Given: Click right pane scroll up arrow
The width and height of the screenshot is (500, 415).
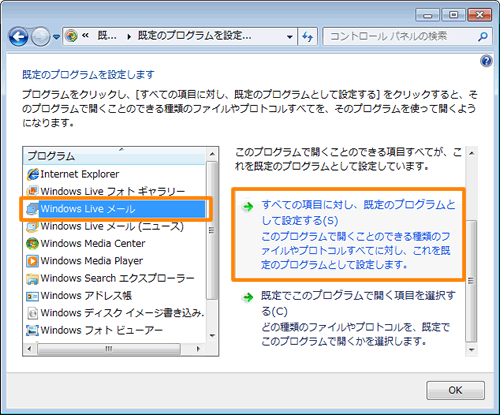Looking at the screenshot, I should point(471,153).
